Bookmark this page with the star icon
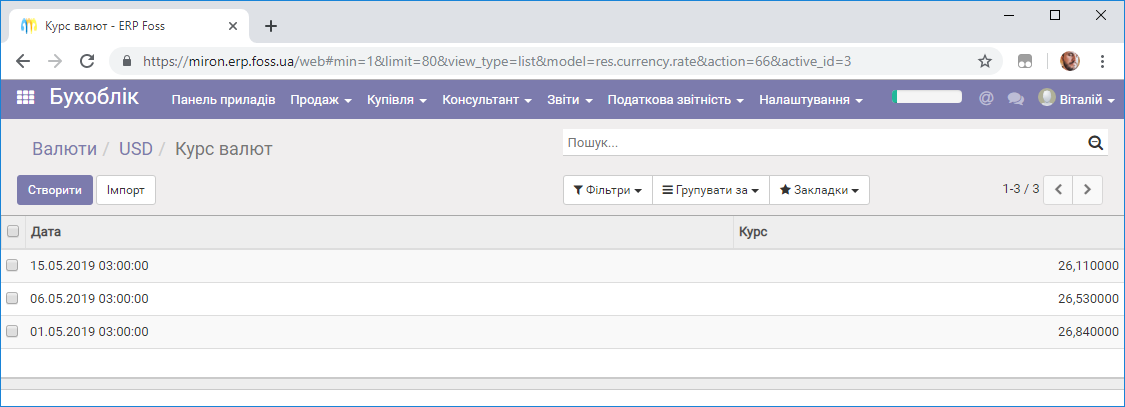Viewport: 1125px width, 407px height. [985, 61]
